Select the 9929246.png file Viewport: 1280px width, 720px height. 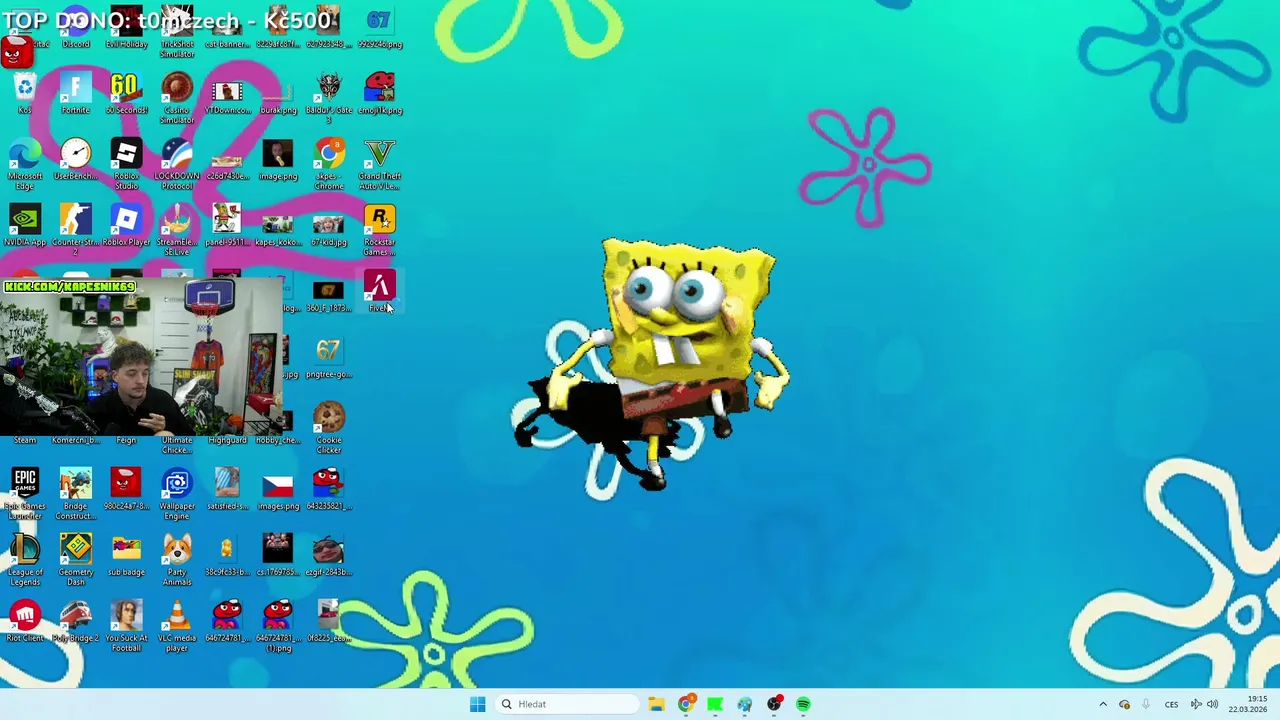[379, 28]
